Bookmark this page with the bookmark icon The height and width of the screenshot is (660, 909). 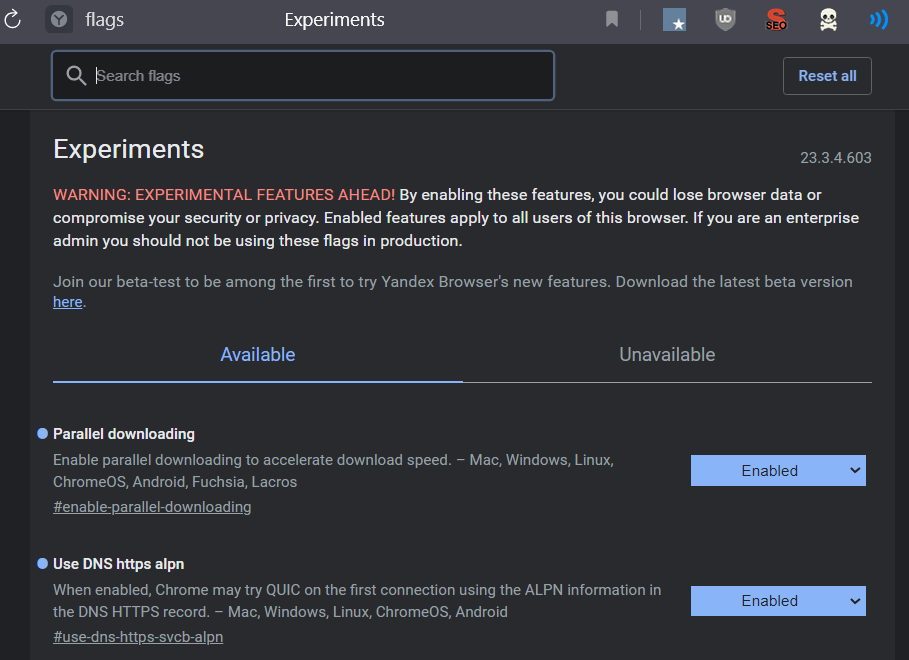click(612, 19)
